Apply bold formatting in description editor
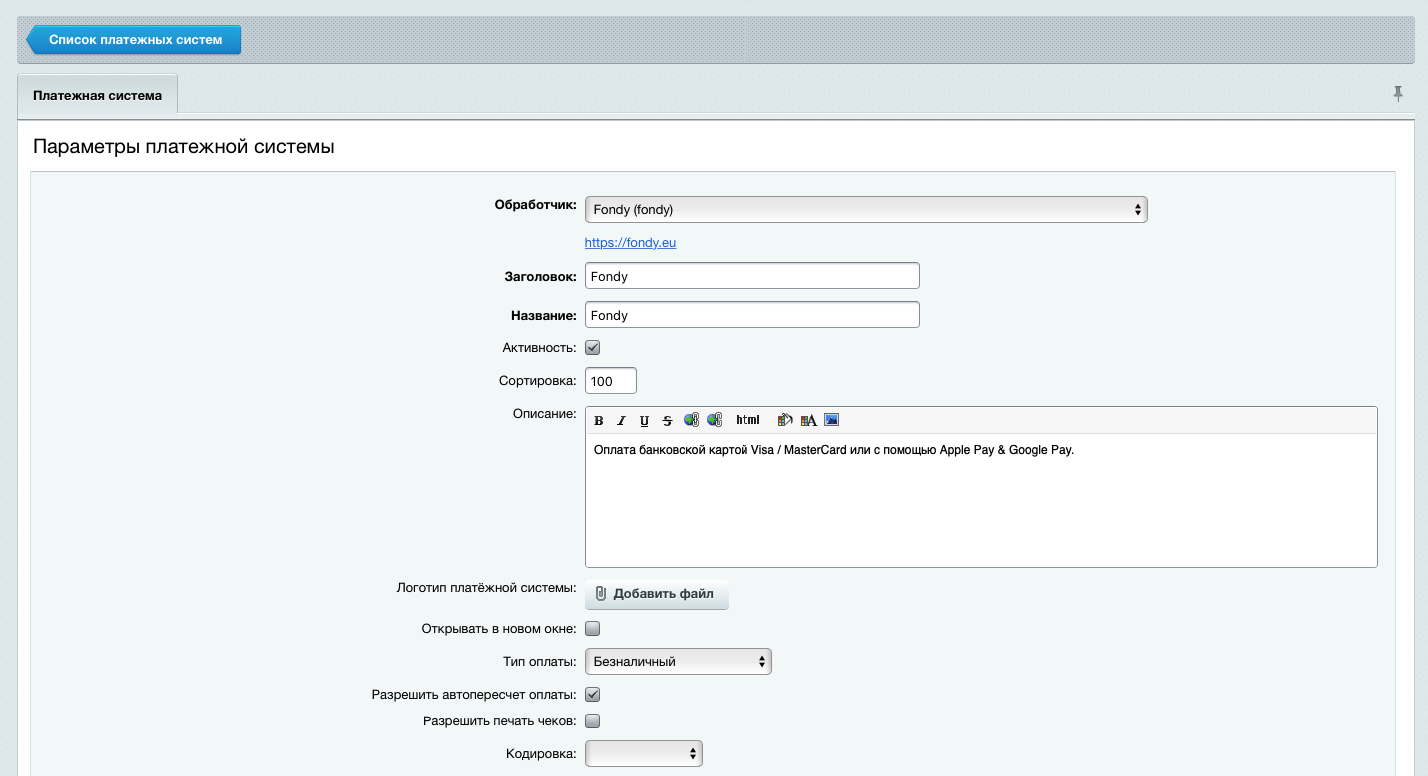 coord(598,420)
